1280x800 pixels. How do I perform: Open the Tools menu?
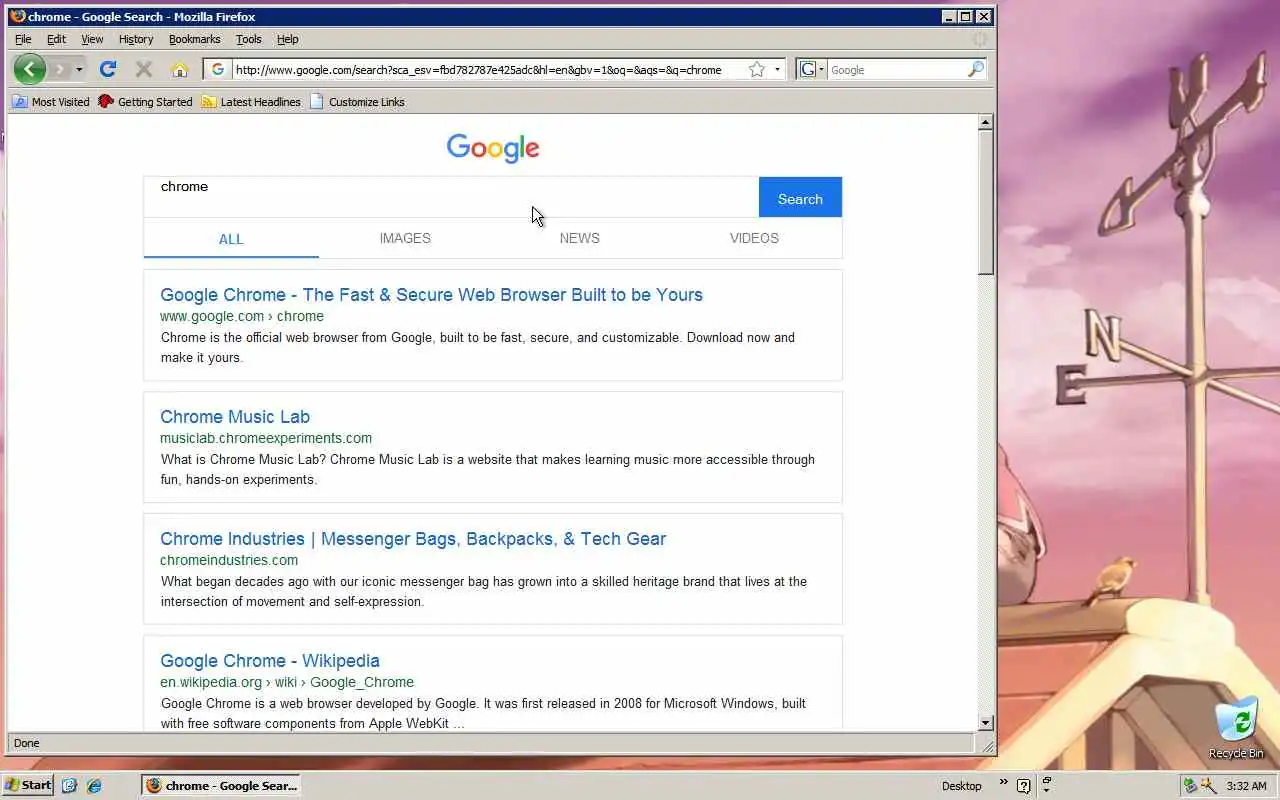tap(248, 39)
